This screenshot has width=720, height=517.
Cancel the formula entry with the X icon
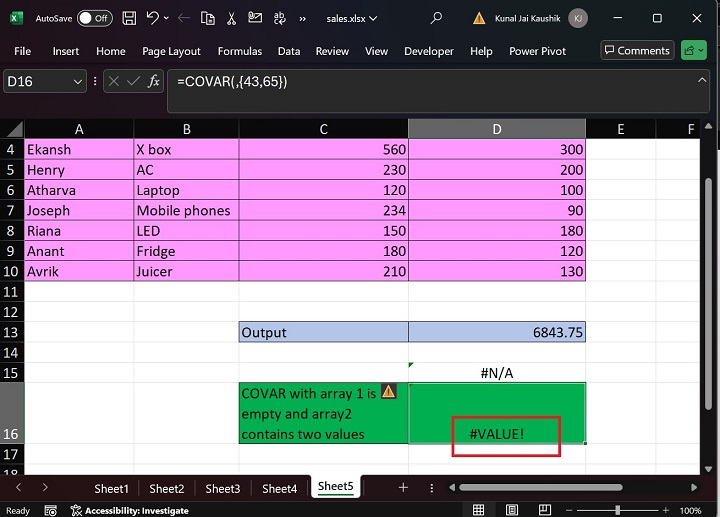click(x=113, y=82)
